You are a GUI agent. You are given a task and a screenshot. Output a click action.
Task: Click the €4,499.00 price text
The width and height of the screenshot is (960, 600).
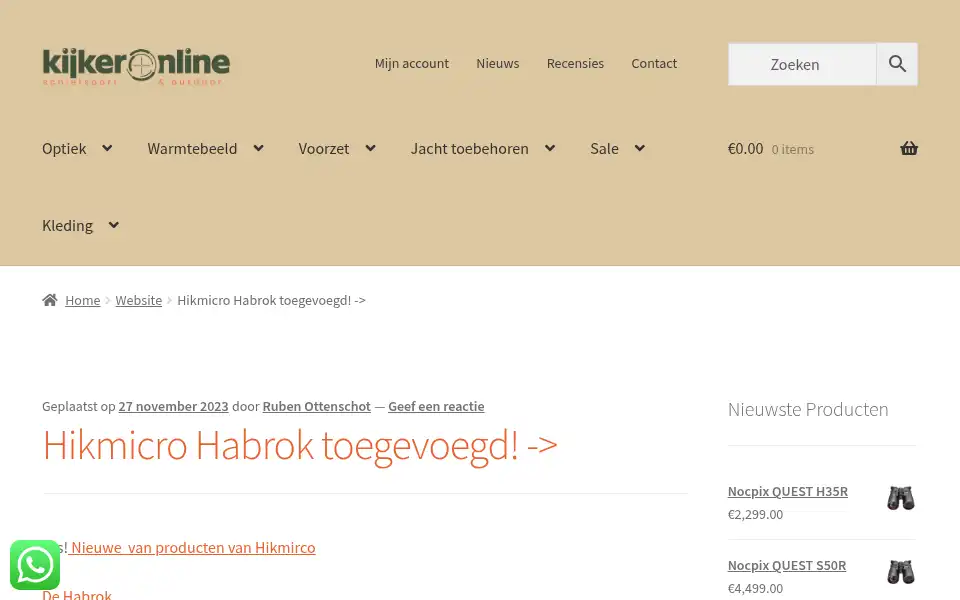point(756,589)
